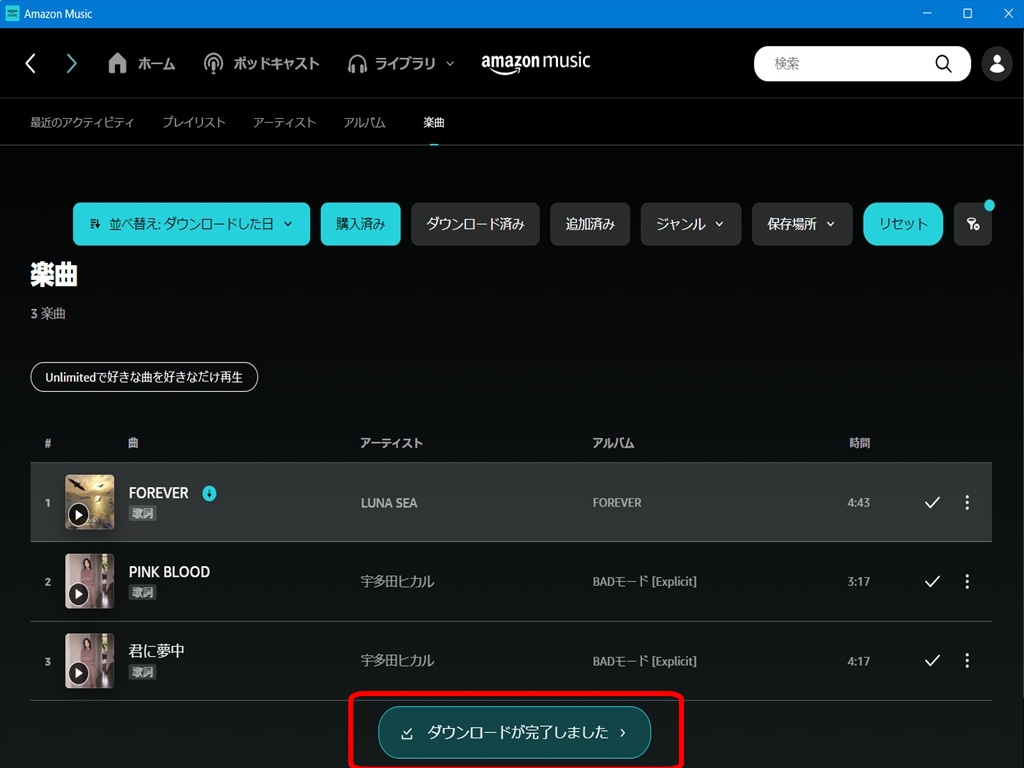Open lyrics 歌詞 badge for 君に夢中
The width and height of the screenshot is (1024, 768).
click(x=142, y=672)
